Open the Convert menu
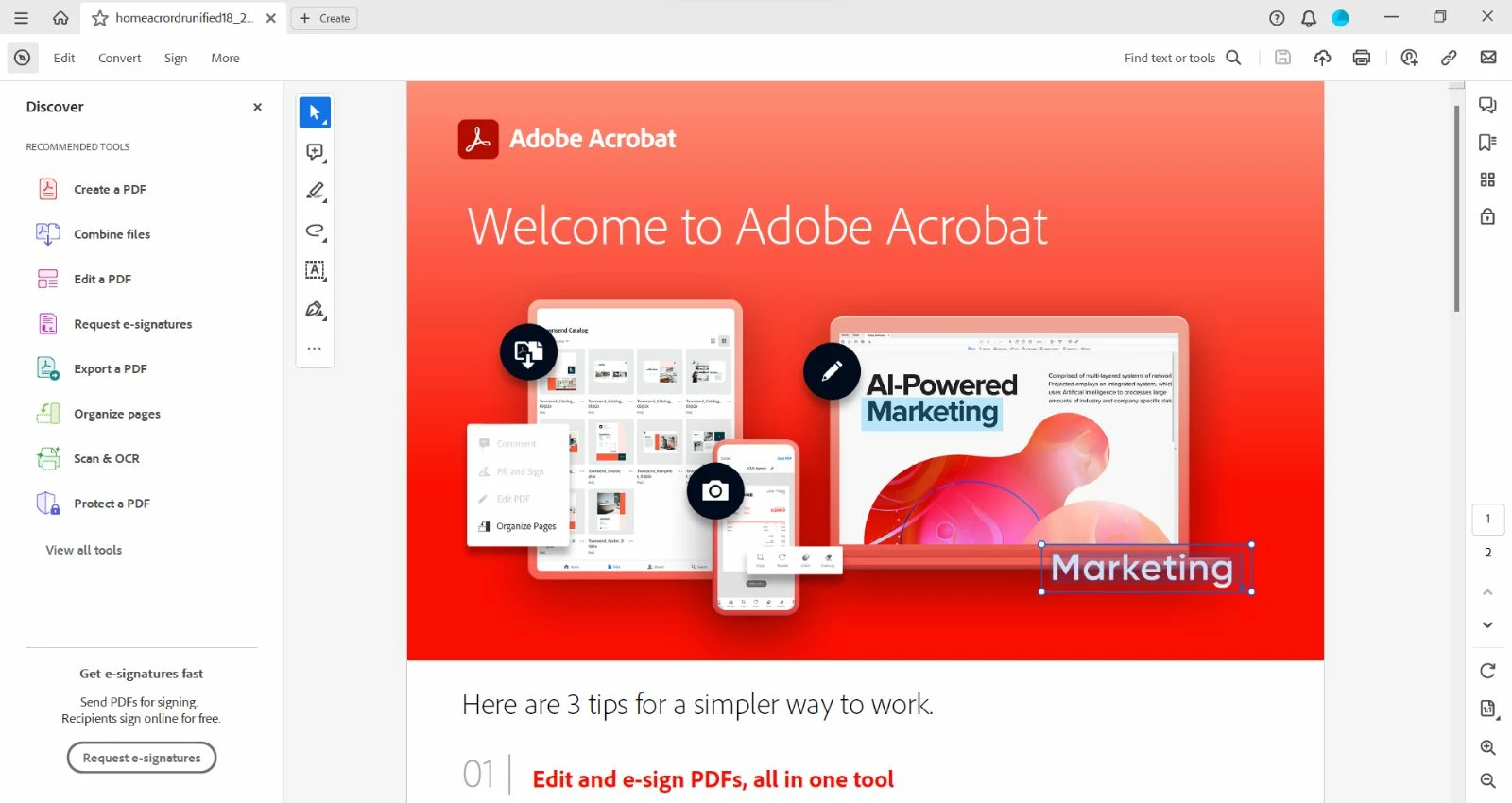The image size is (1512, 803). [x=119, y=58]
